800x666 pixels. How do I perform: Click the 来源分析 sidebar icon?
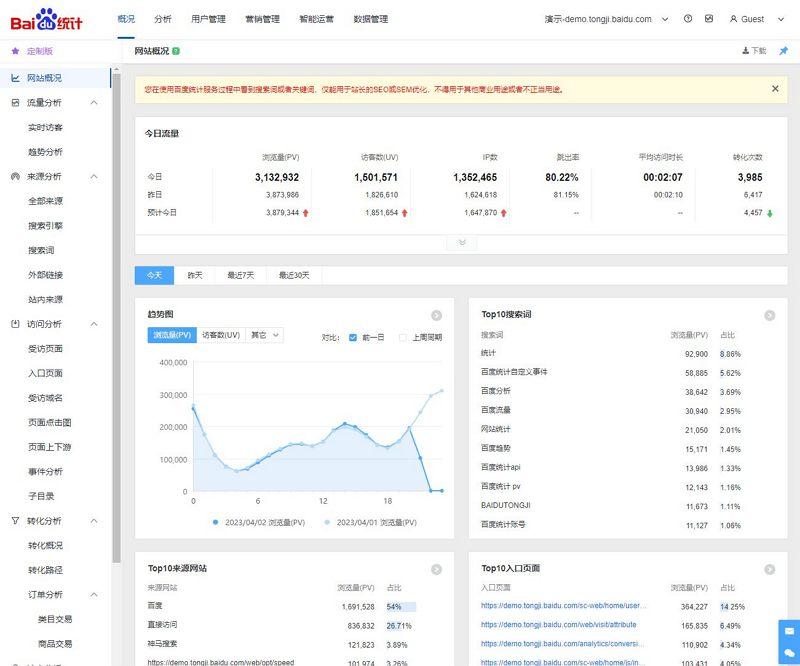[x=16, y=177]
